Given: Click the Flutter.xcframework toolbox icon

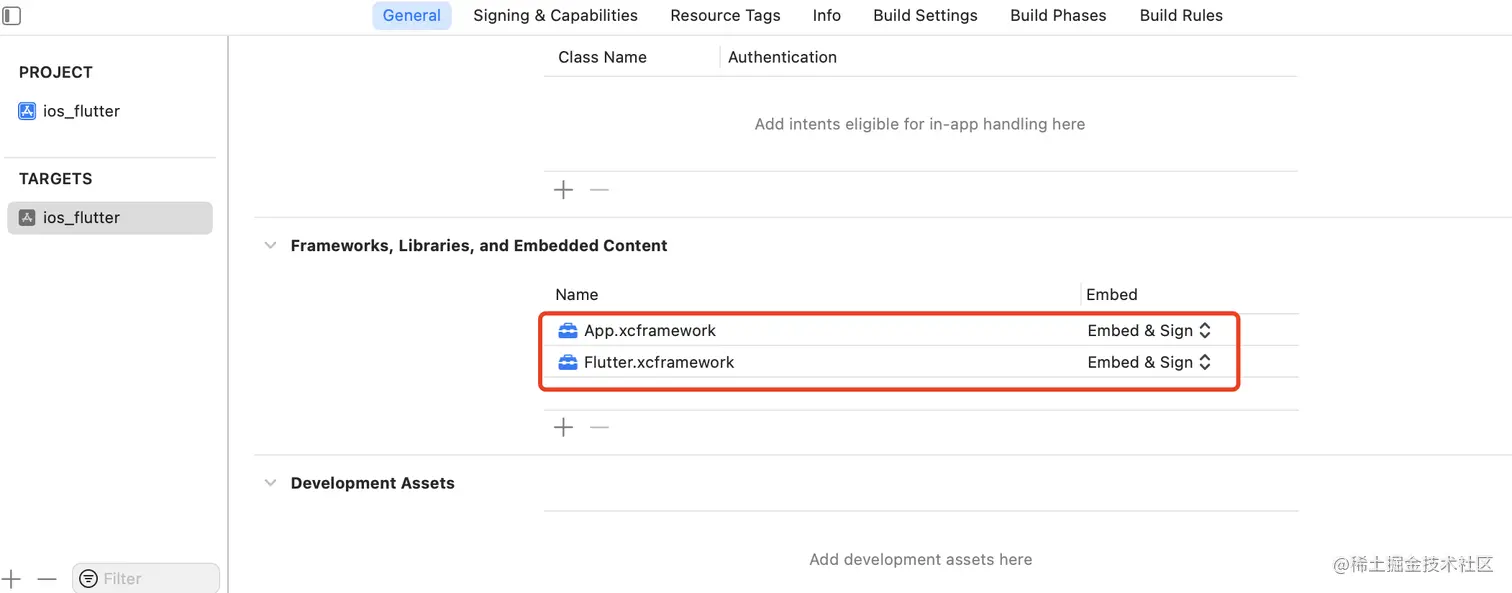Looking at the screenshot, I should pyautogui.click(x=568, y=363).
